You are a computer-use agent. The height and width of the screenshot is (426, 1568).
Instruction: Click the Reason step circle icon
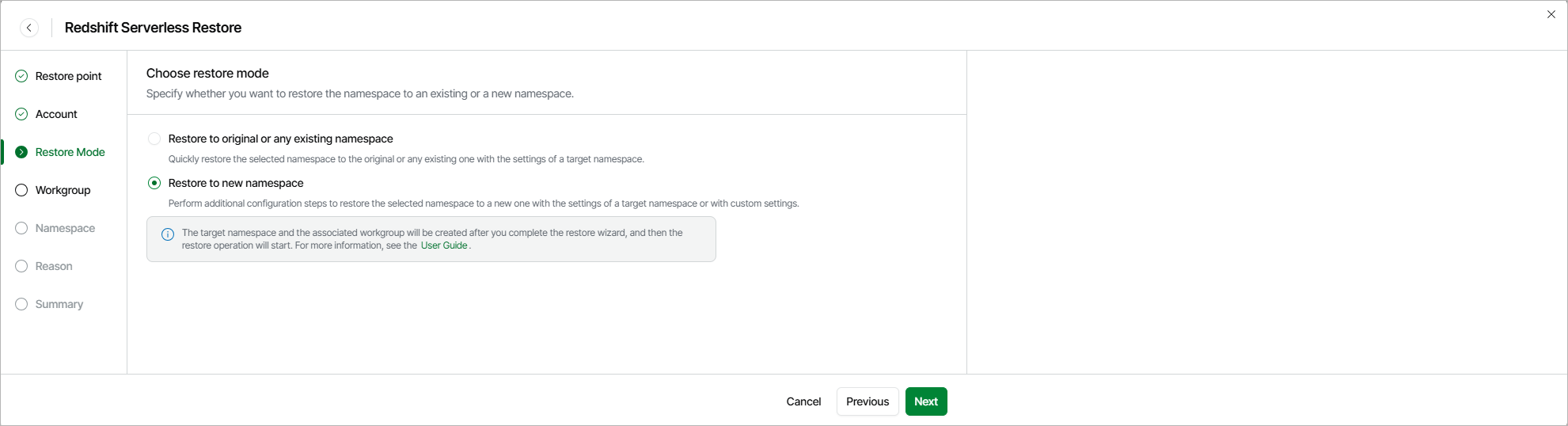21,266
